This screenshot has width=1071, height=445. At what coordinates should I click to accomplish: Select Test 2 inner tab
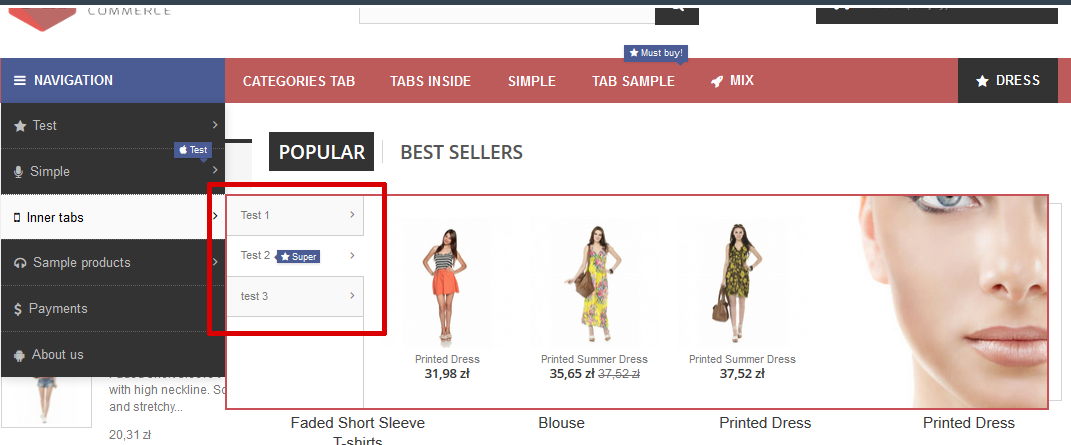tap(295, 255)
